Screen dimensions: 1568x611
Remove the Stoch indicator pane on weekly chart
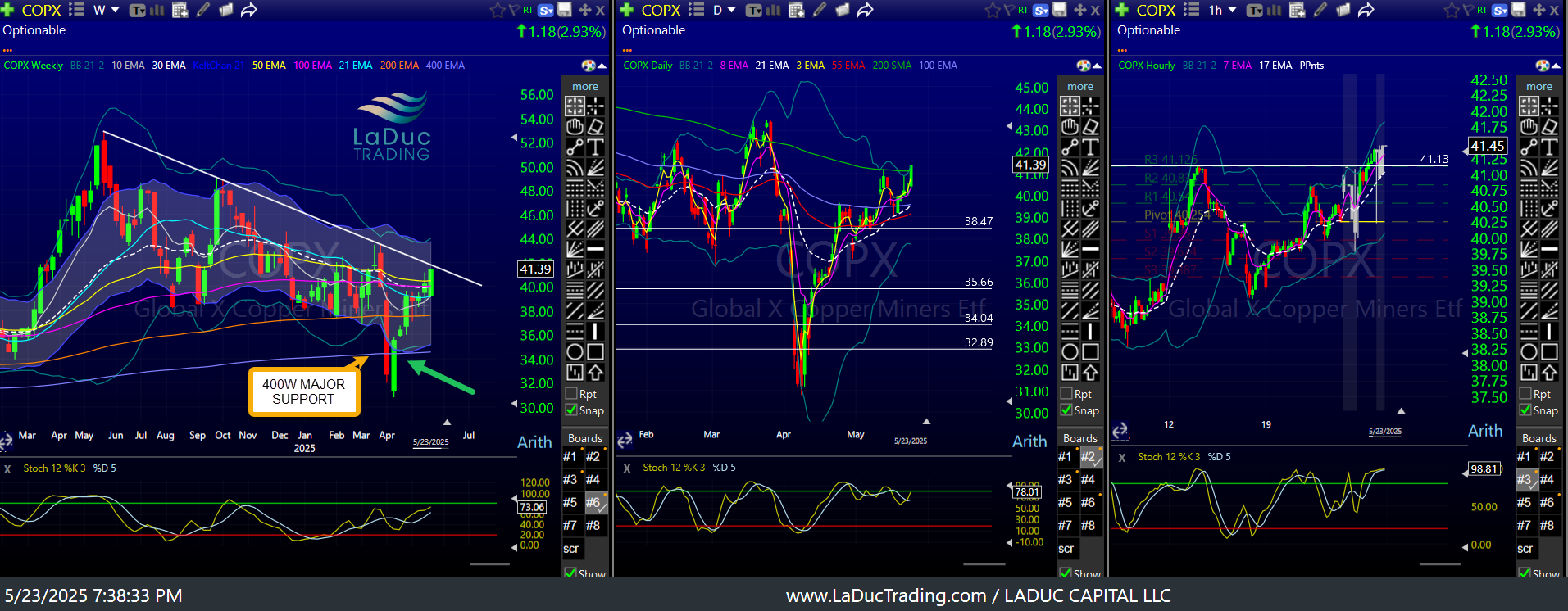tap(7, 468)
